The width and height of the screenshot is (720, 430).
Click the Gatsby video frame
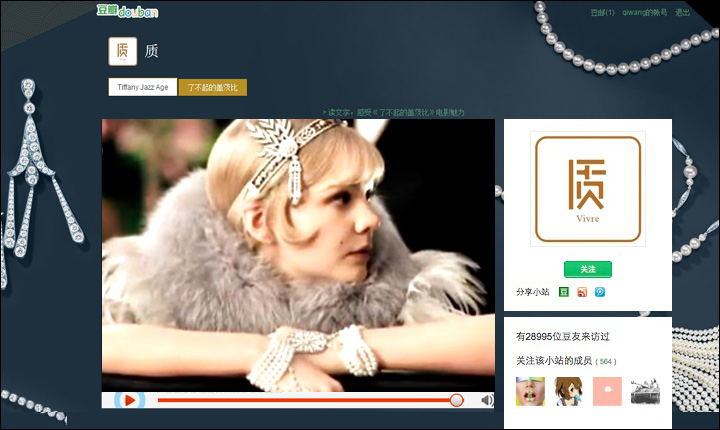coord(298,255)
